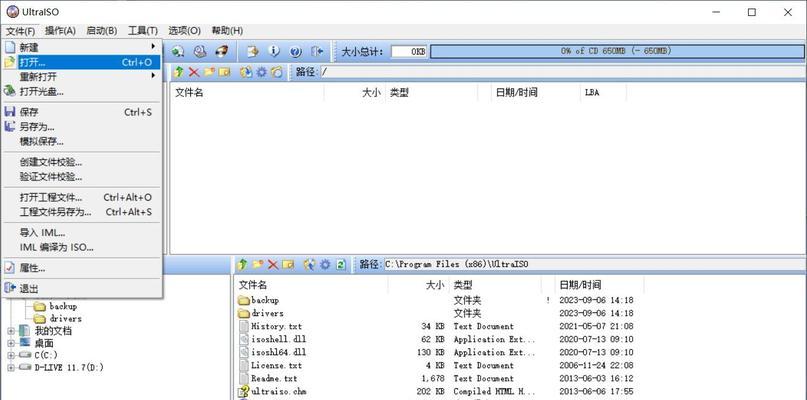The height and width of the screenshot is (400, 807).
Task: Click the blue help question-mark icon
Action: click(295, 51)
